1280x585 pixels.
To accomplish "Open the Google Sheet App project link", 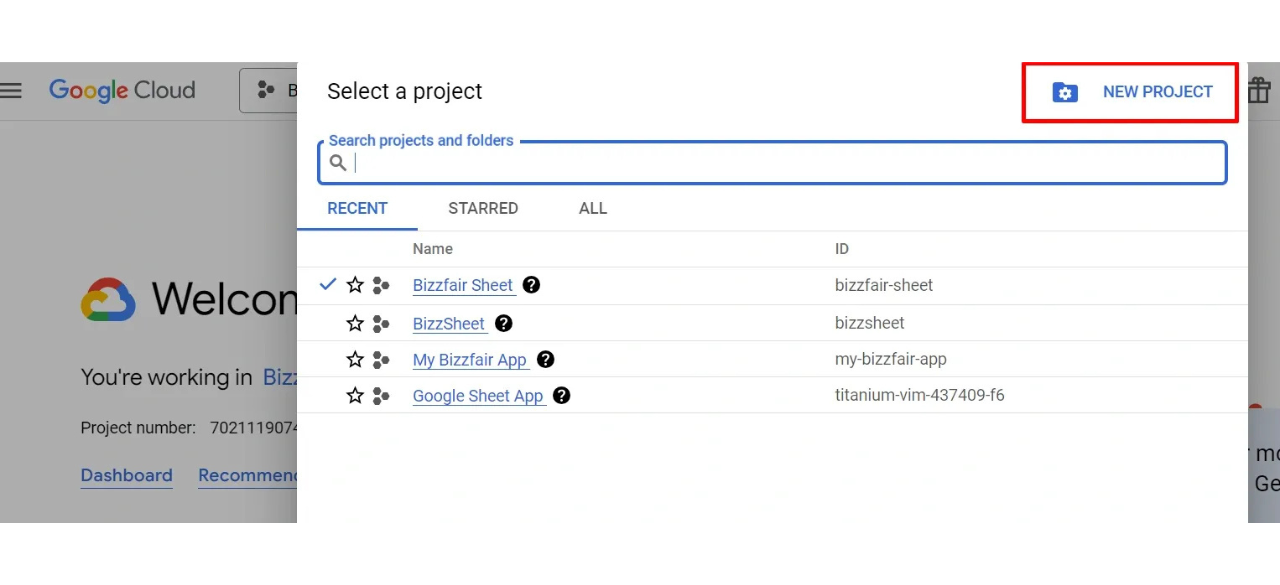I will [x=478, y=396].
